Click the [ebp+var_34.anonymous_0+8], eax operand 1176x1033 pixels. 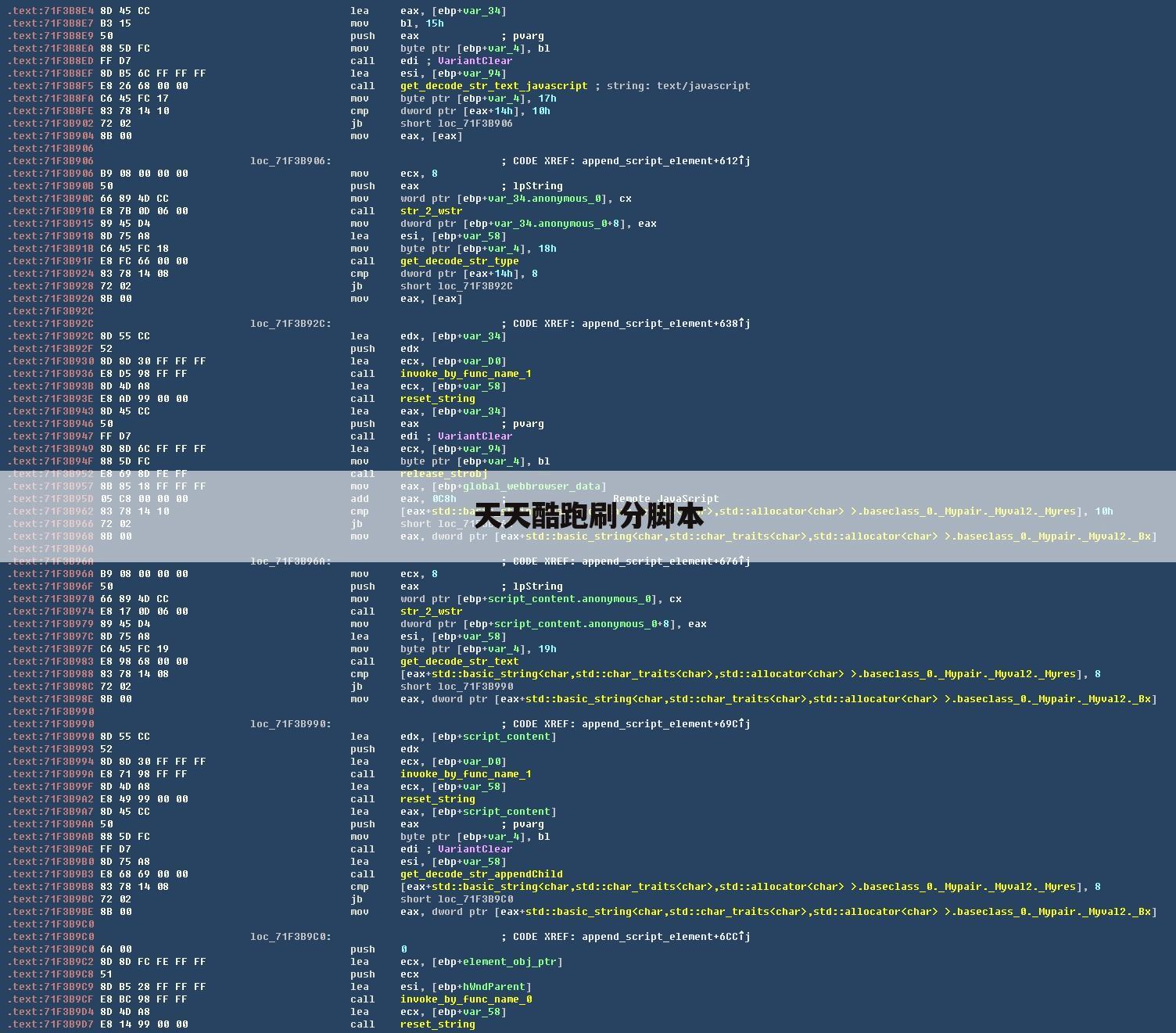(559, 224)
